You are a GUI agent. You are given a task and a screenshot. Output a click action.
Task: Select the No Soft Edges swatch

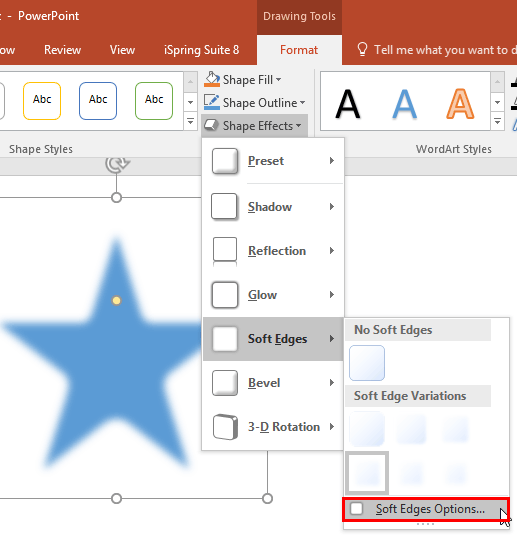pos(367,363)
